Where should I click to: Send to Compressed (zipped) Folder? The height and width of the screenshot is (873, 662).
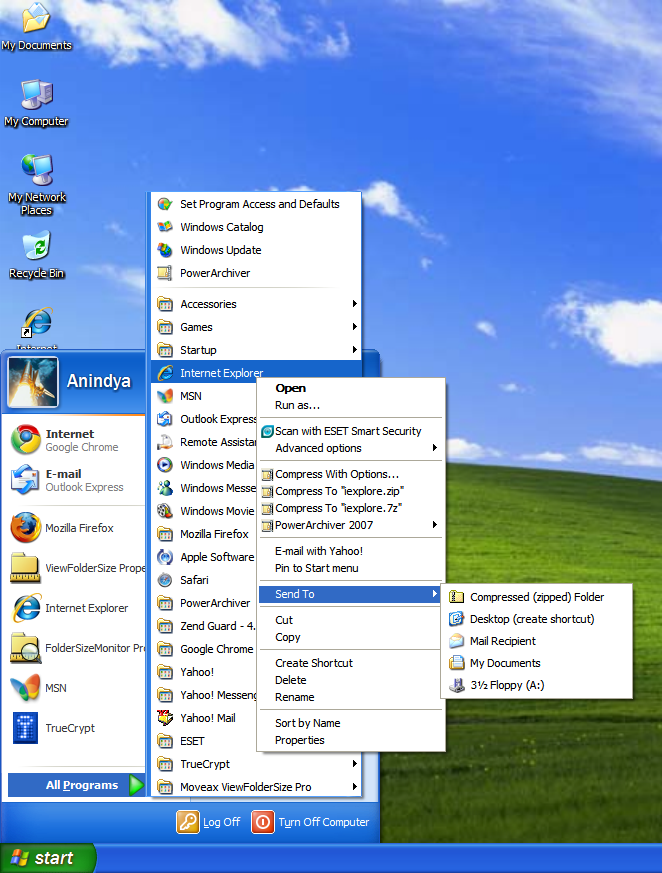pos(537,597)
